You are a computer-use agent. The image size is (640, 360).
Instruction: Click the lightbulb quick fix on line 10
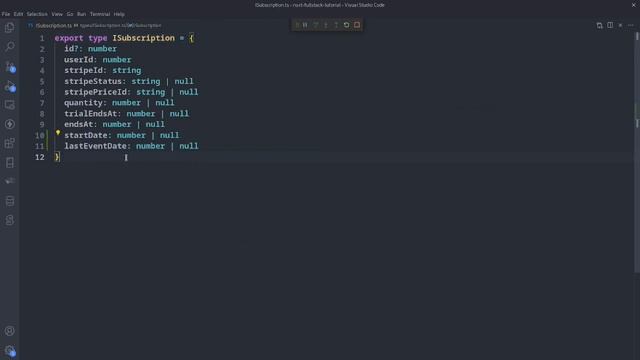[x=58, y=133]
